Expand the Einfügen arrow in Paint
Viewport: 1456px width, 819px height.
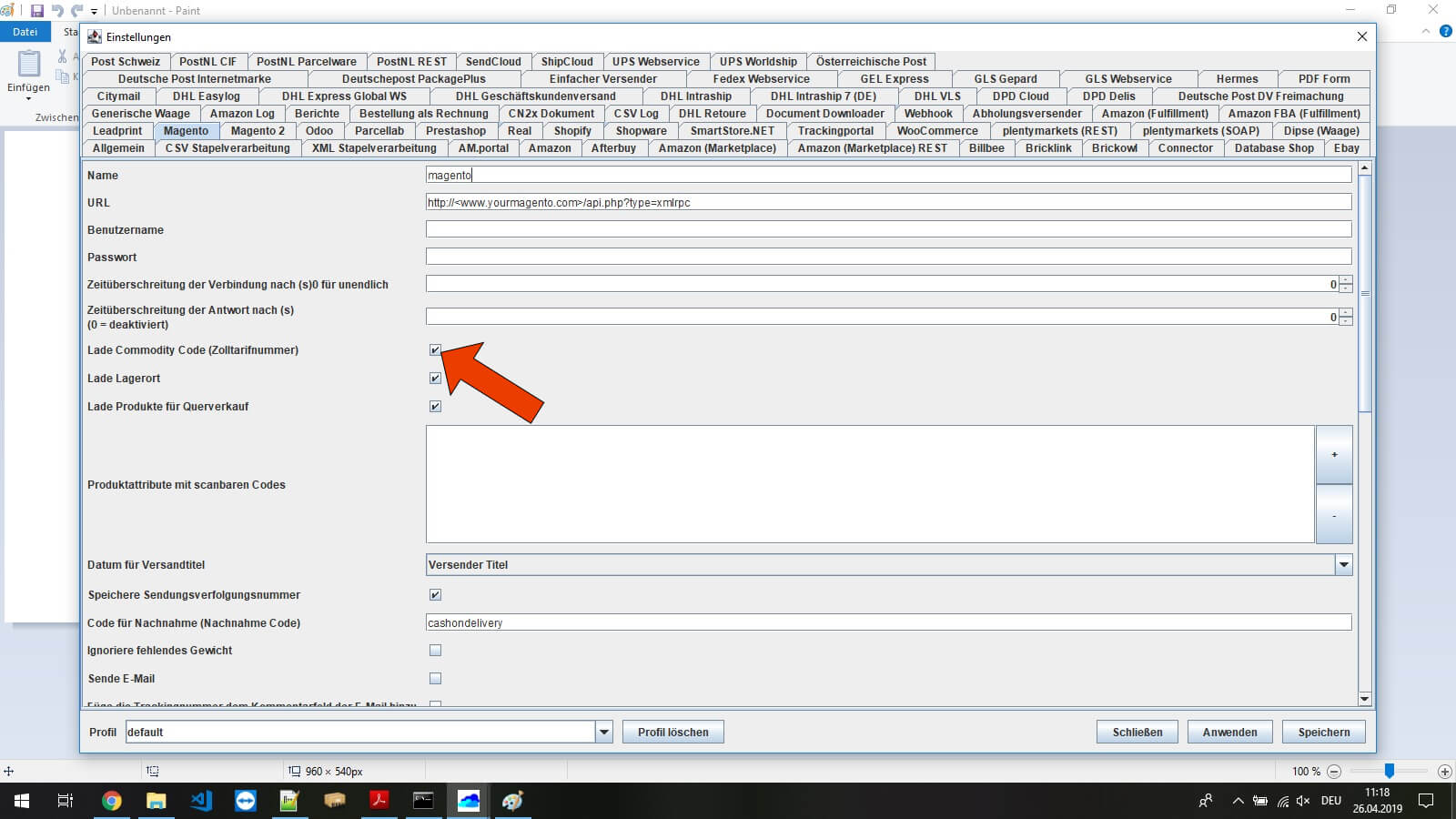point(28,98)
